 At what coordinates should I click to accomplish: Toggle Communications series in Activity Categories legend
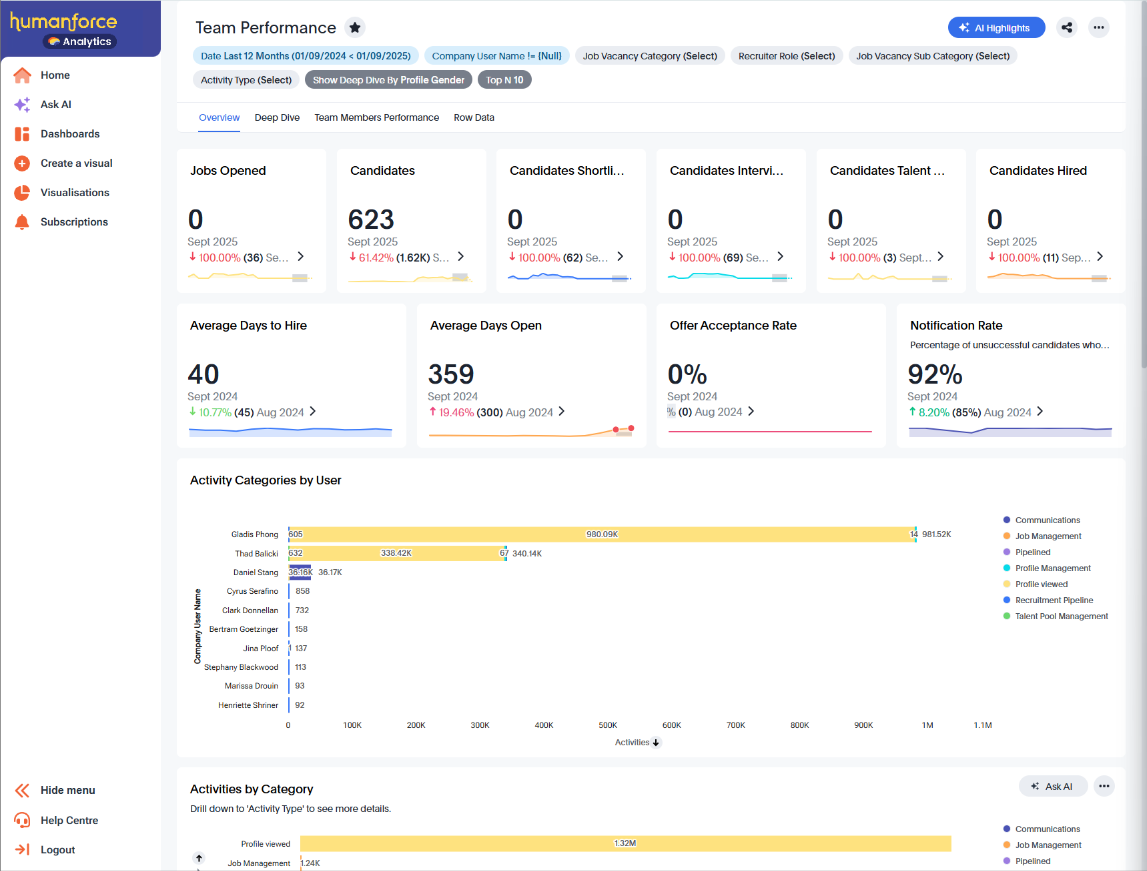click(1046, 520)
